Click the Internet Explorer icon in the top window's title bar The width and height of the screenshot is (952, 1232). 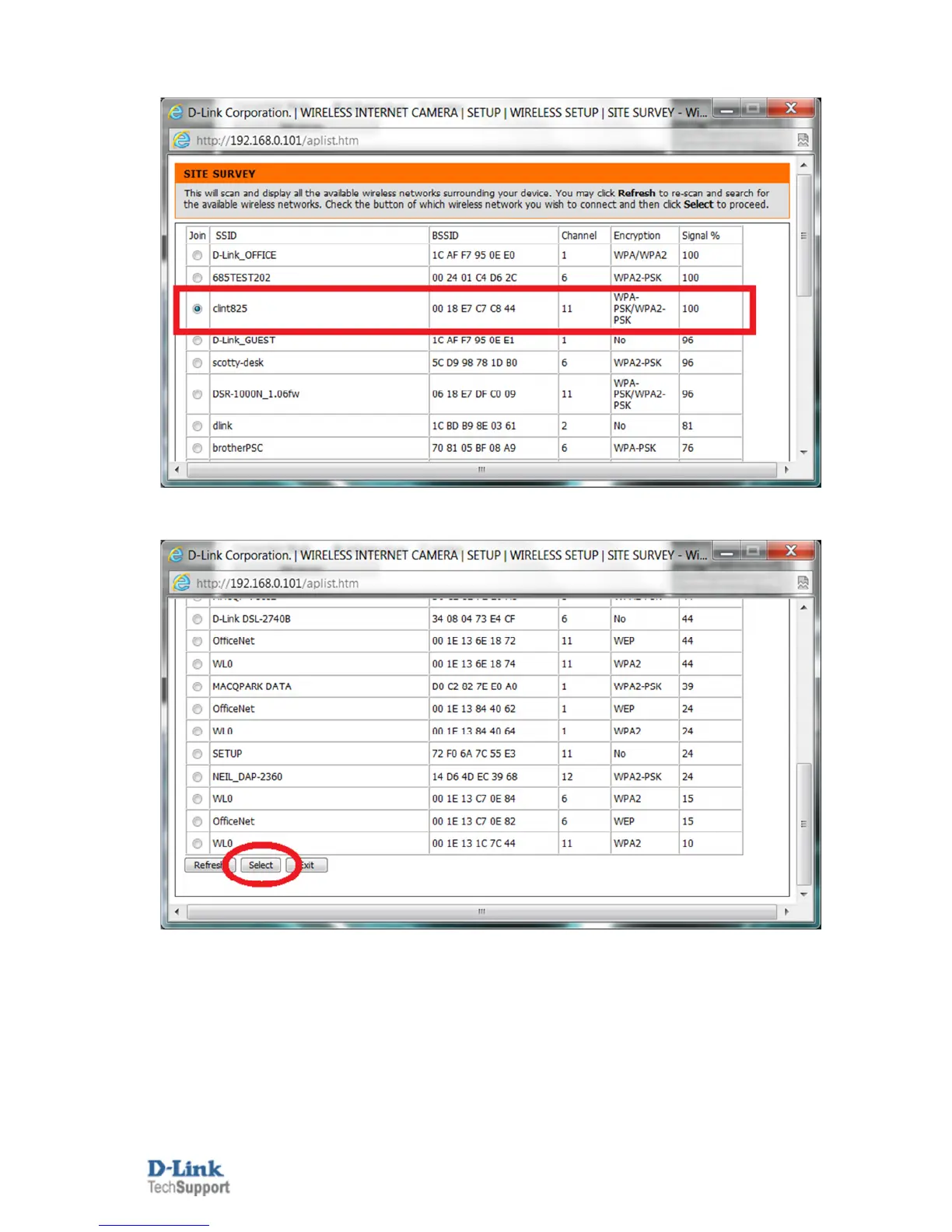coord(177,112)
